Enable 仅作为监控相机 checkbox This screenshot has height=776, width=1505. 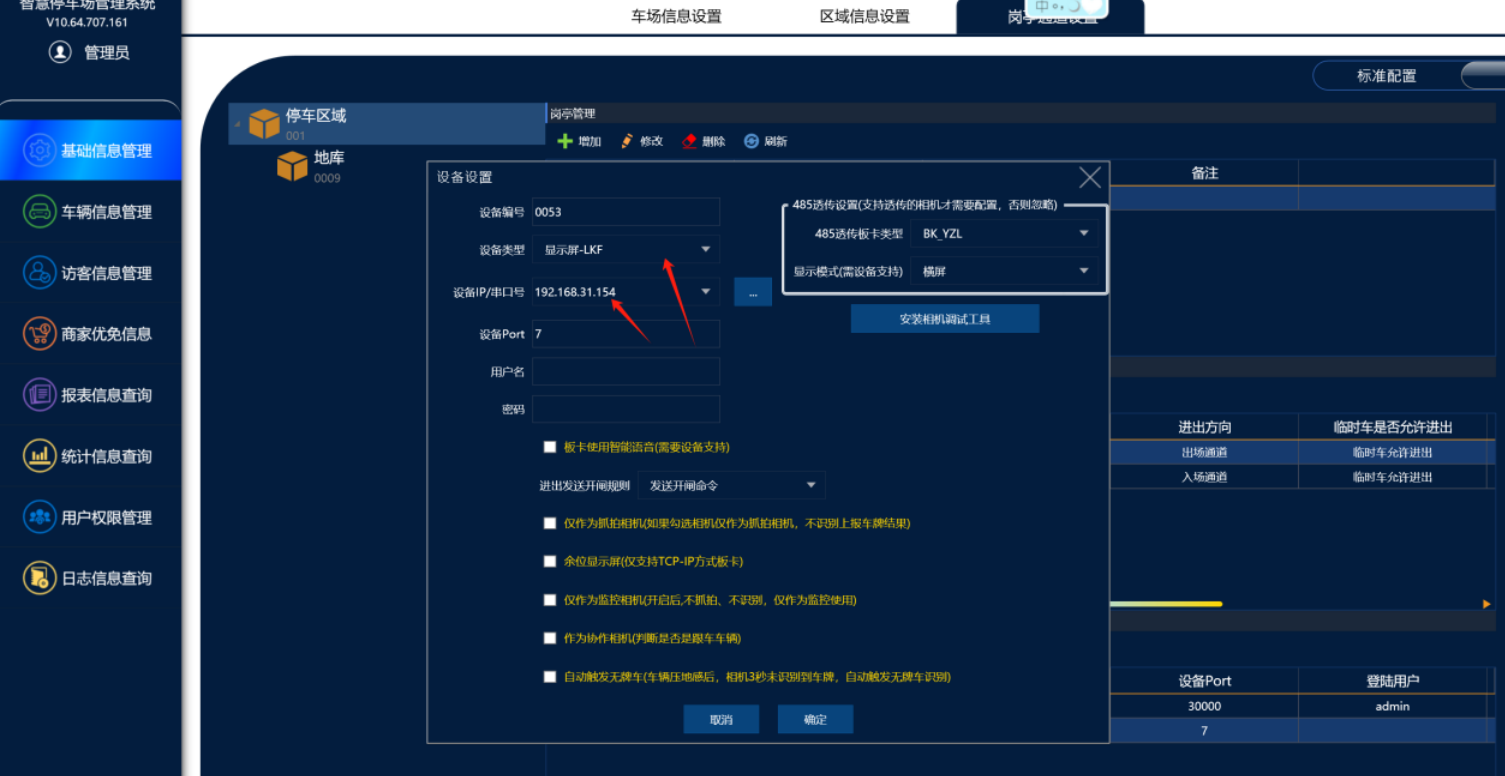pos(549,600)
